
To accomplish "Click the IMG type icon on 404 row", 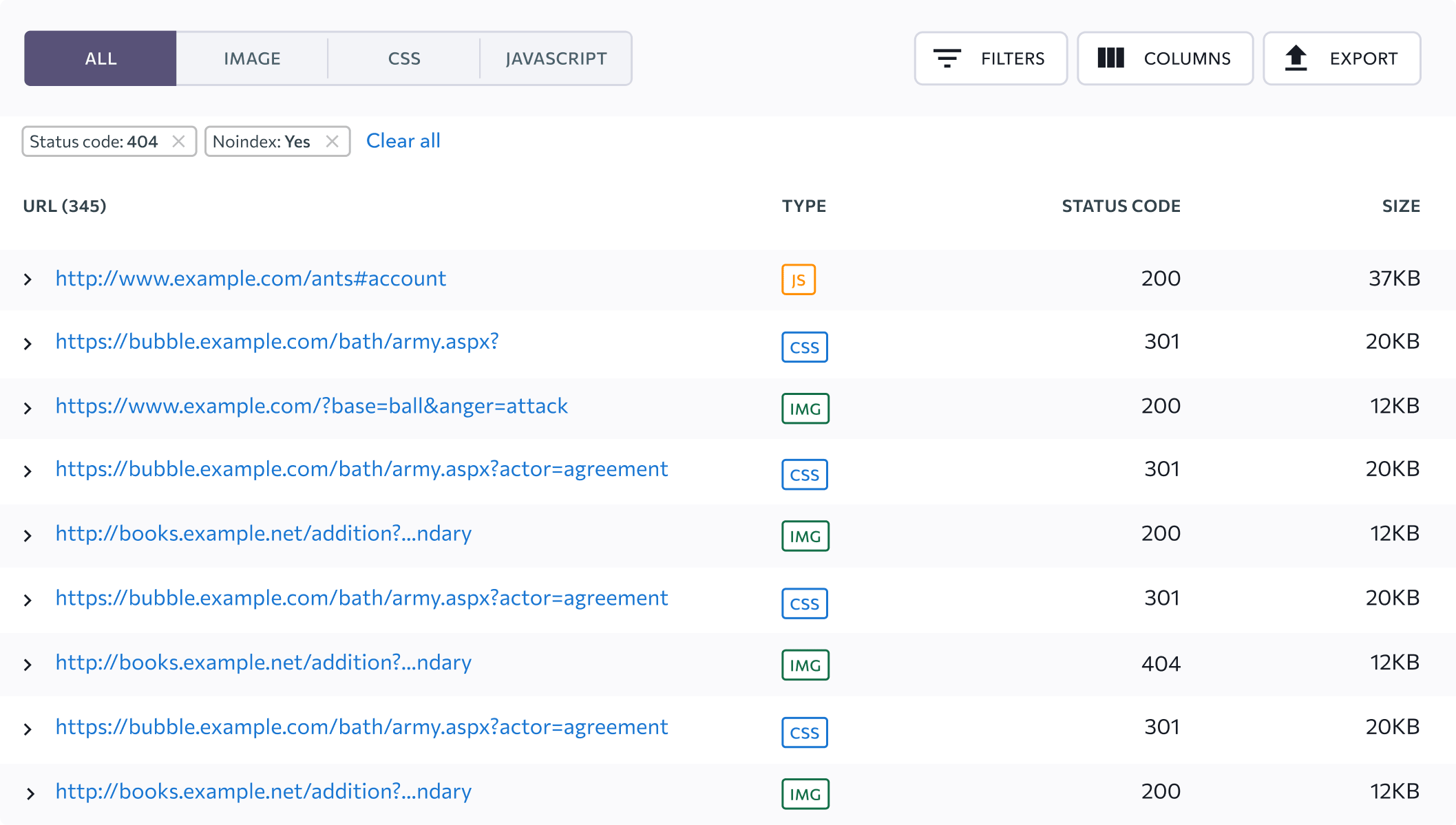I will pyautogui.click(x=805, y=664).
